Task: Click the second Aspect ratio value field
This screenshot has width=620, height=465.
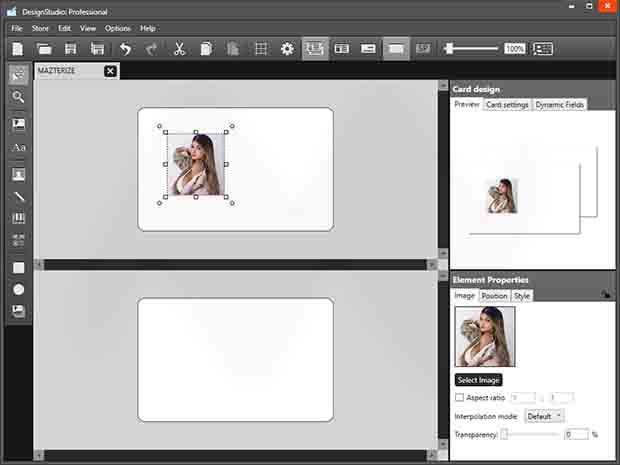Action: click(561, 397)
